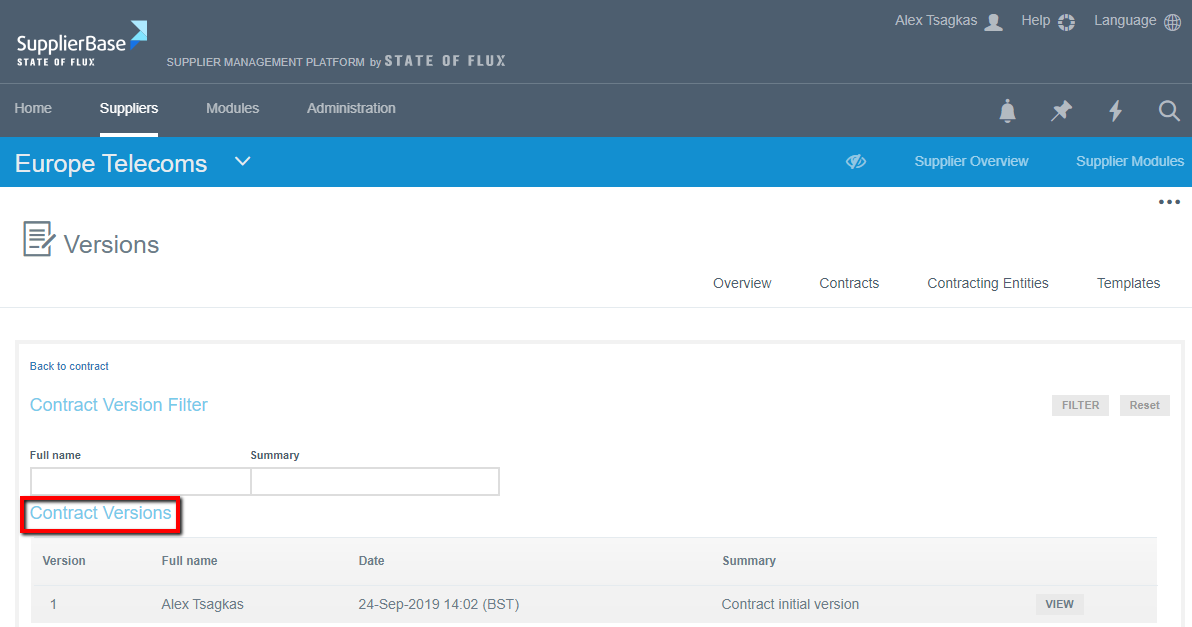
Task: Click the pin icon in navbar
Action: [x=1061, y=111]
